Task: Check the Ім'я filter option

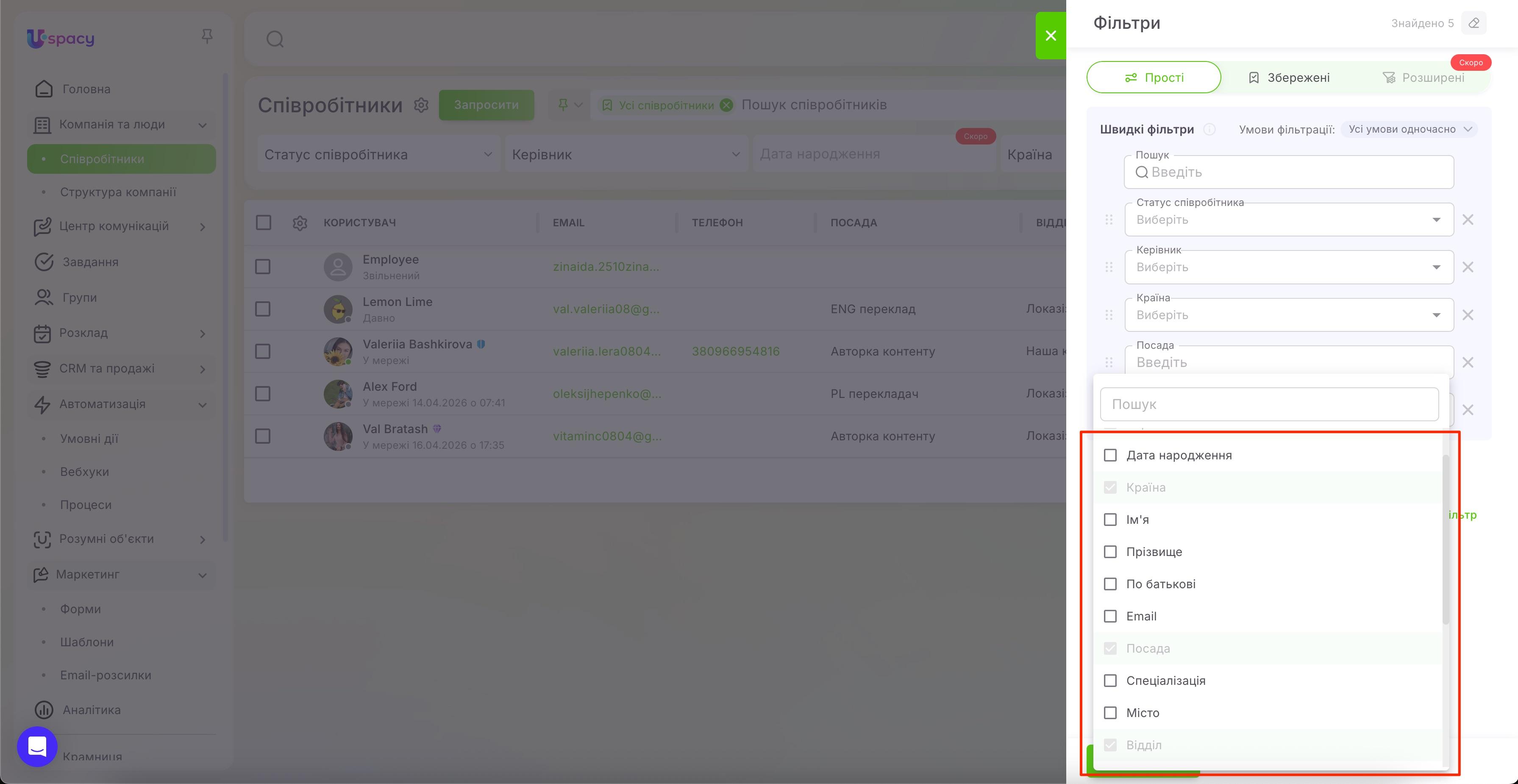Action: (x=1110, y=519)
